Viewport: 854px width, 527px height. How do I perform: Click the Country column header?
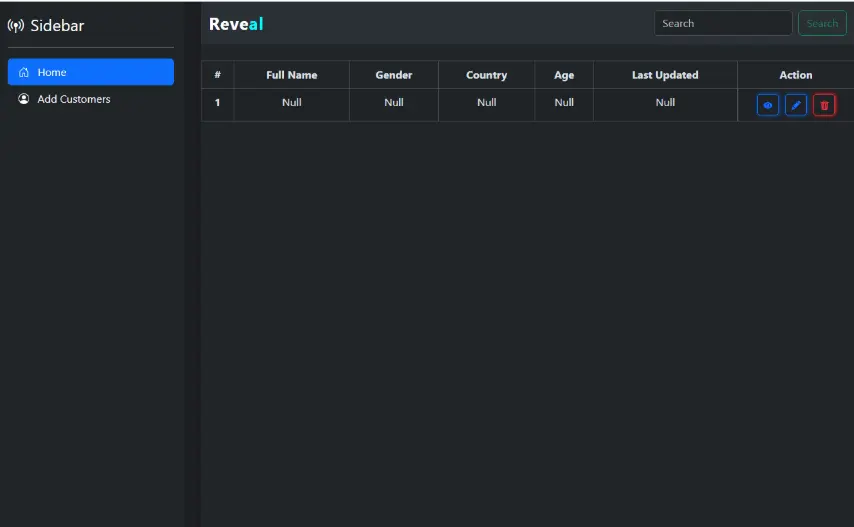point(486,75)
